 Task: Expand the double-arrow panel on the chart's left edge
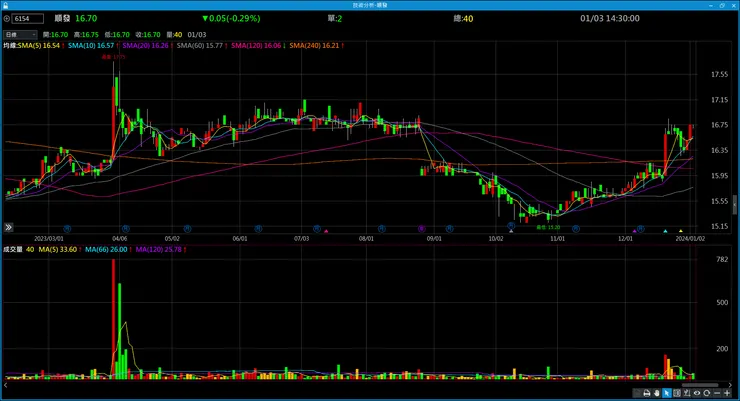click(x=8, y=227)
